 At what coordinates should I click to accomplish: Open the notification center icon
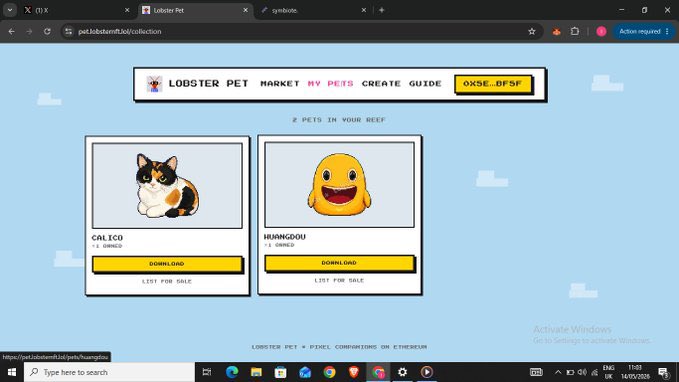663,372
